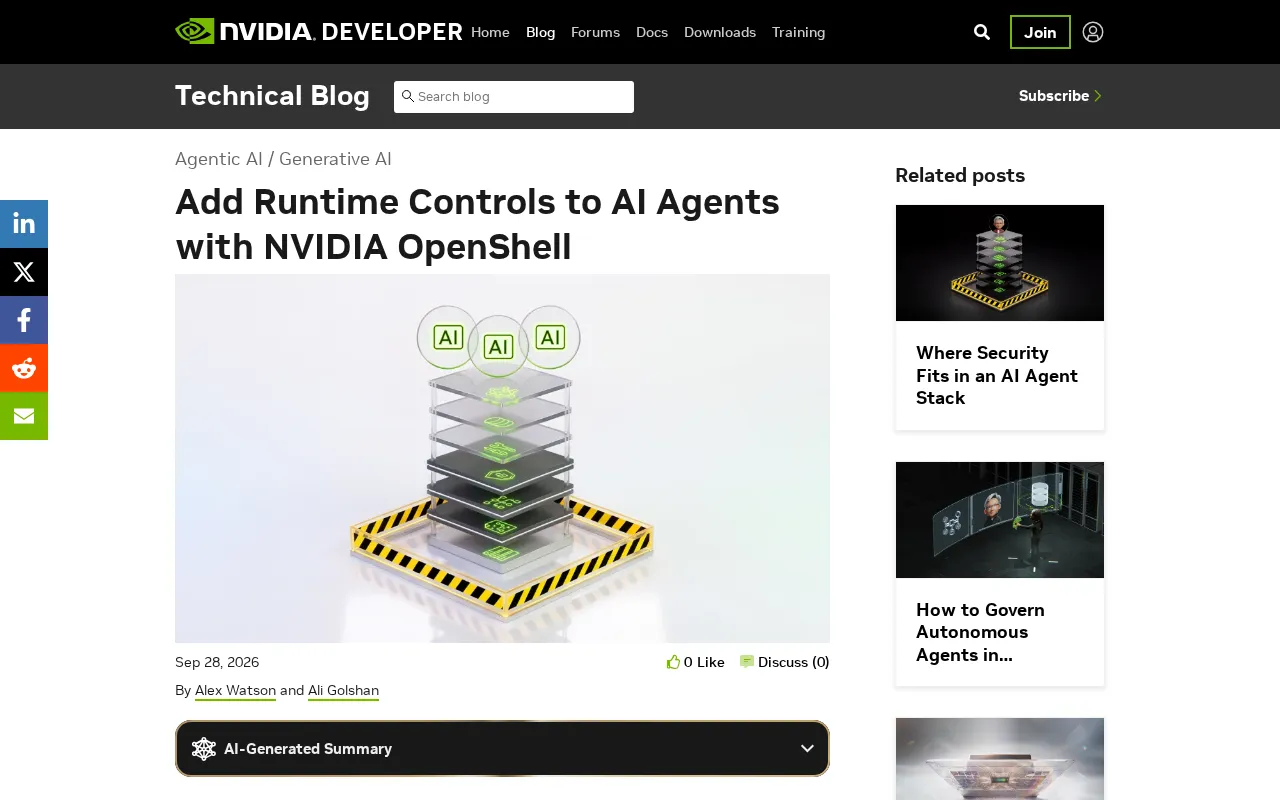This screenshot has width=1280, height=800.
Task: Open the main article hero image
Action: point(502,458)
